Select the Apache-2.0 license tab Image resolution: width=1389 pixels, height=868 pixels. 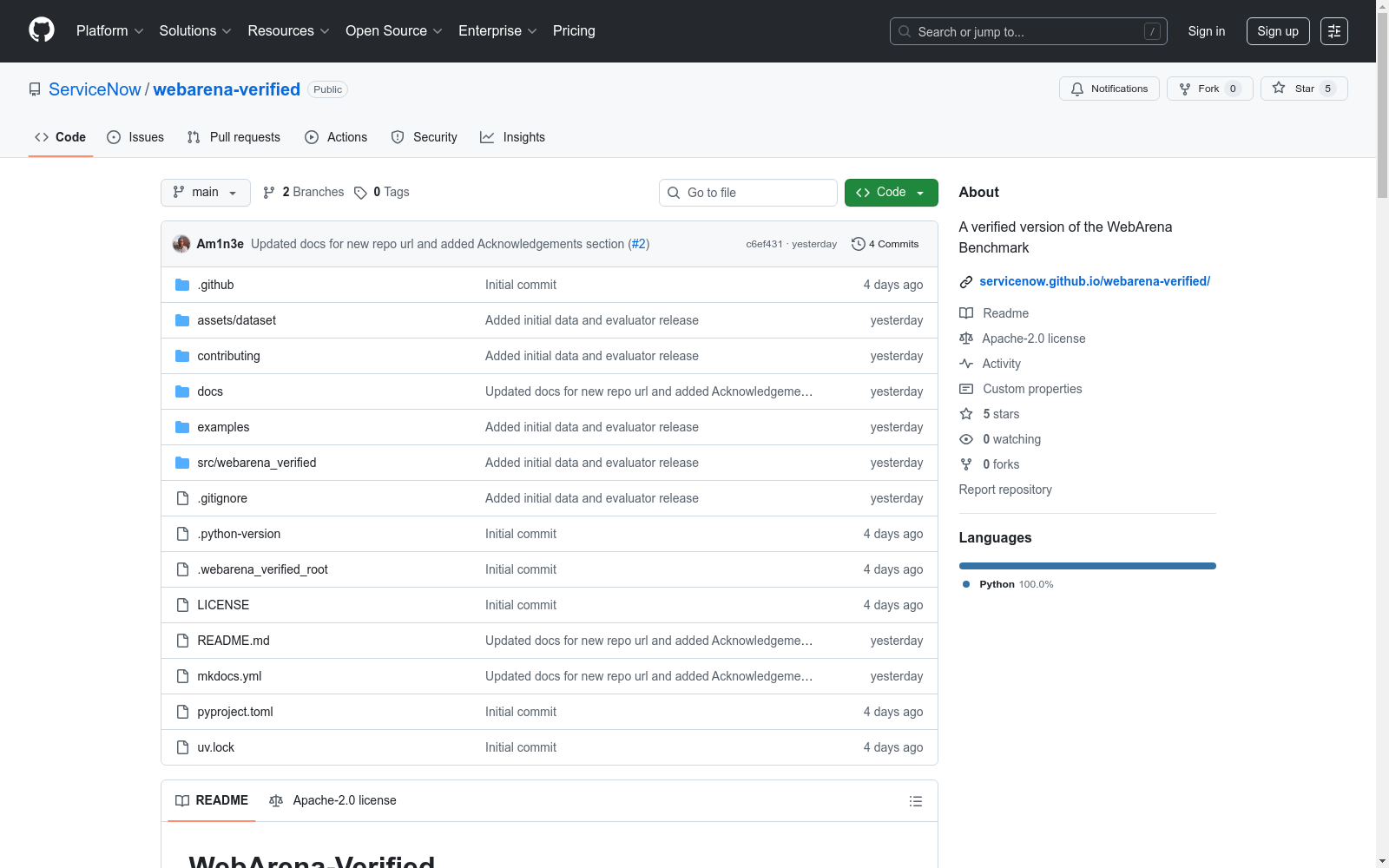tap(332, 800)
